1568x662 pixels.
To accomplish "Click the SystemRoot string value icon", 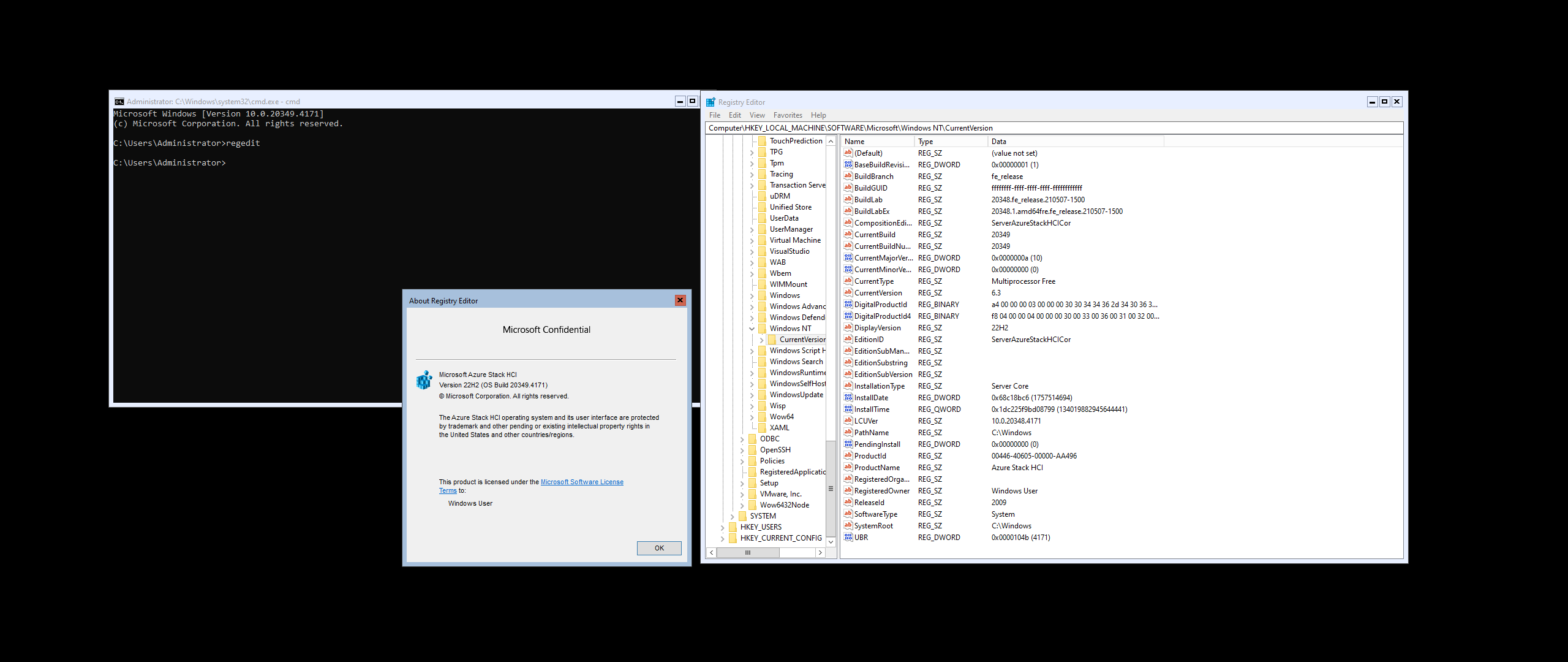I will pyautogui.click(x=848, y=526).
